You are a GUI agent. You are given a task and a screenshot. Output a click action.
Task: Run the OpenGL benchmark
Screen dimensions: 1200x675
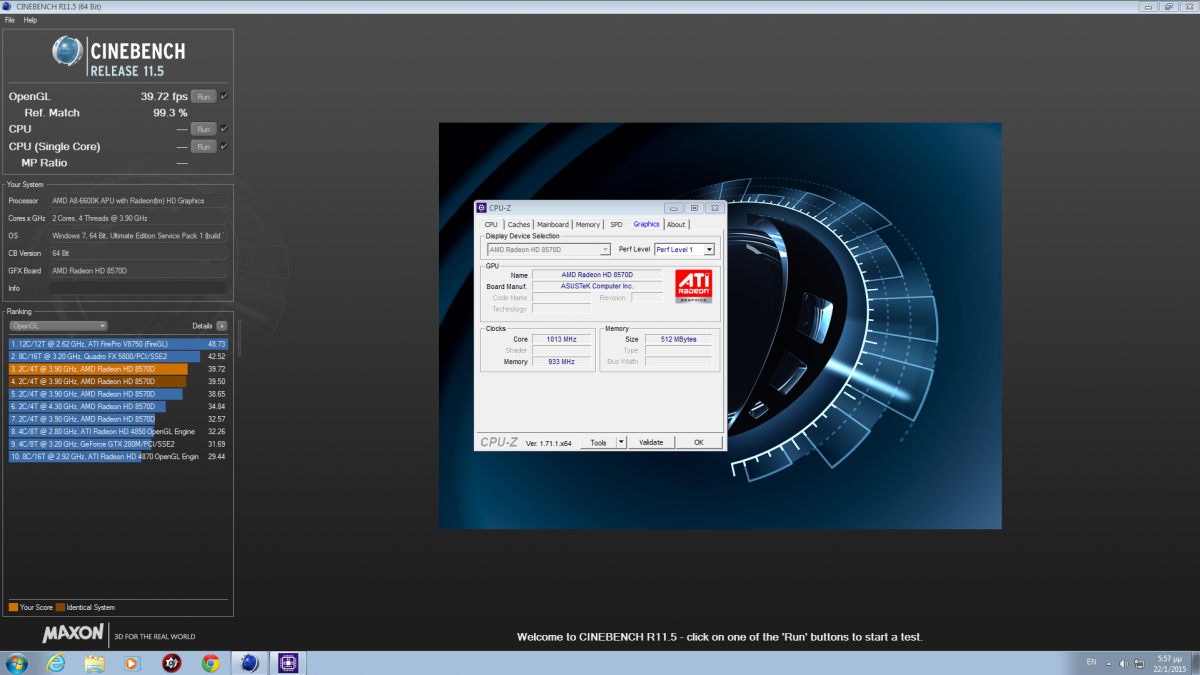(x=203, y=96)
